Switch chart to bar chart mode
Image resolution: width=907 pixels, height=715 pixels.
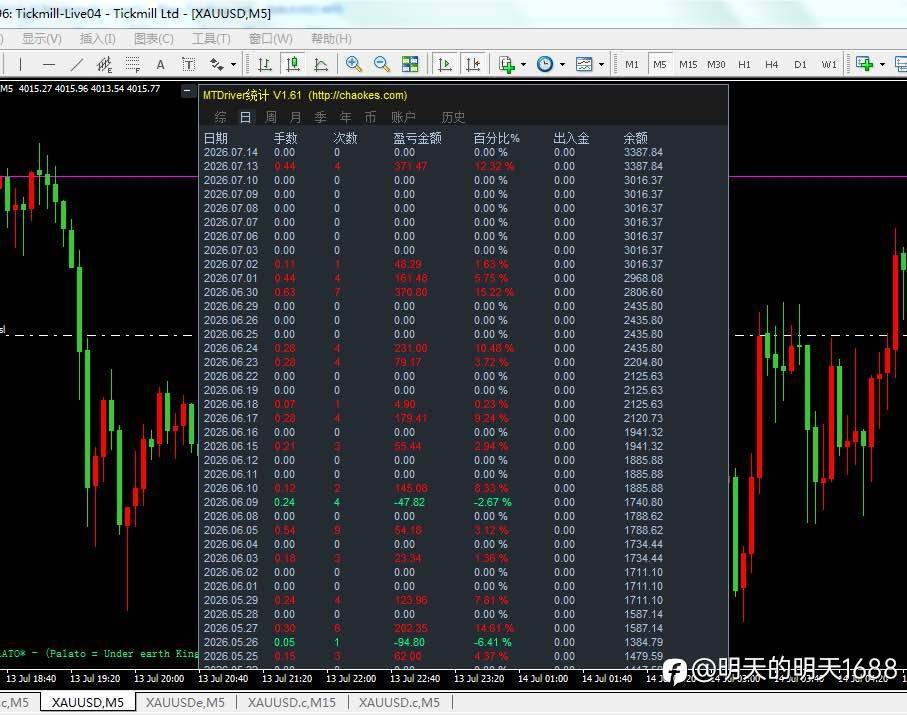pyautogui.click(x=265, y=64)
